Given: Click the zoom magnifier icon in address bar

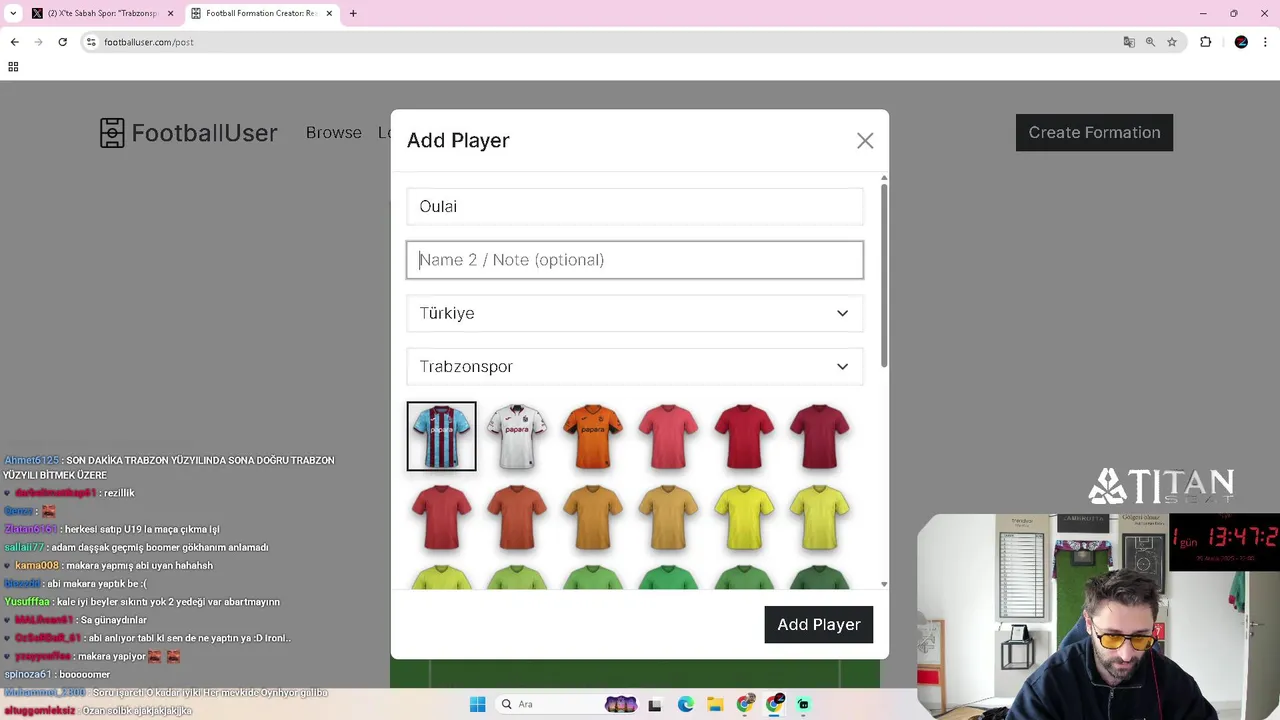Looking at the screenshot, I should (x=1150, y=42).
